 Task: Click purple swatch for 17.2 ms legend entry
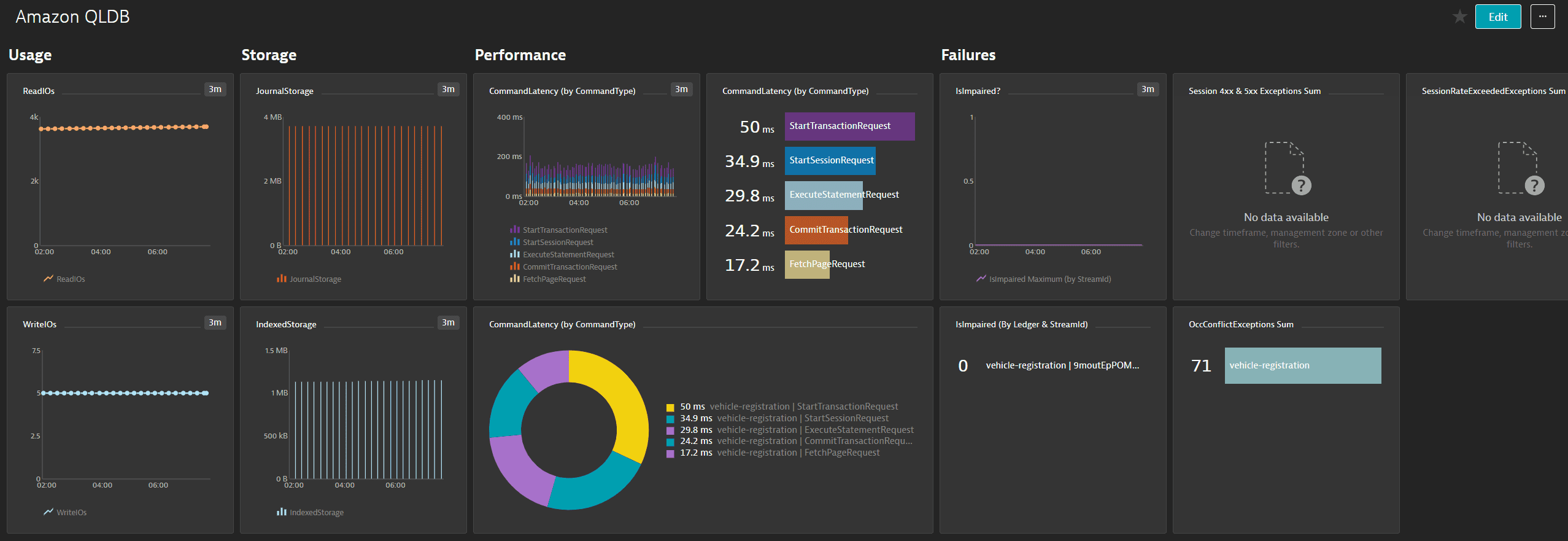670,453
